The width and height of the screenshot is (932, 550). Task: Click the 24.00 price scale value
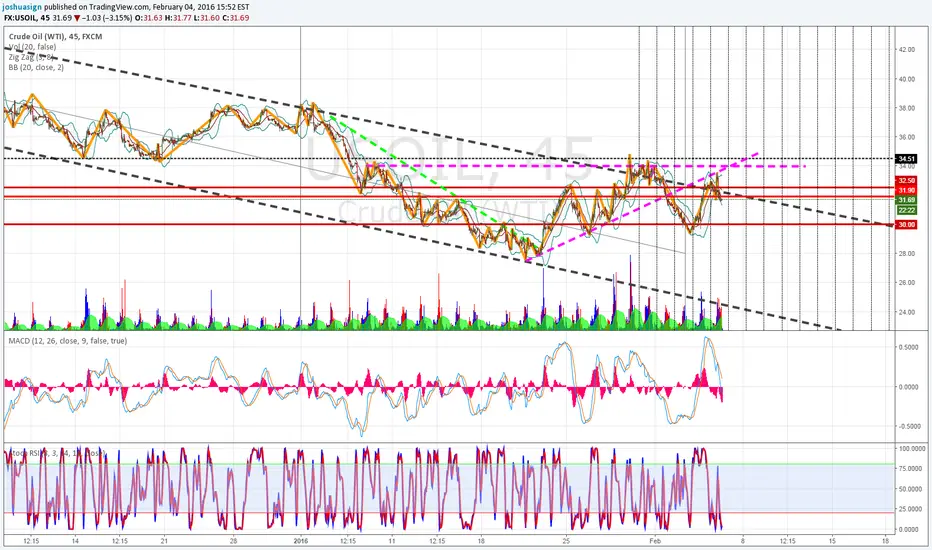click(x=906, y=312)
